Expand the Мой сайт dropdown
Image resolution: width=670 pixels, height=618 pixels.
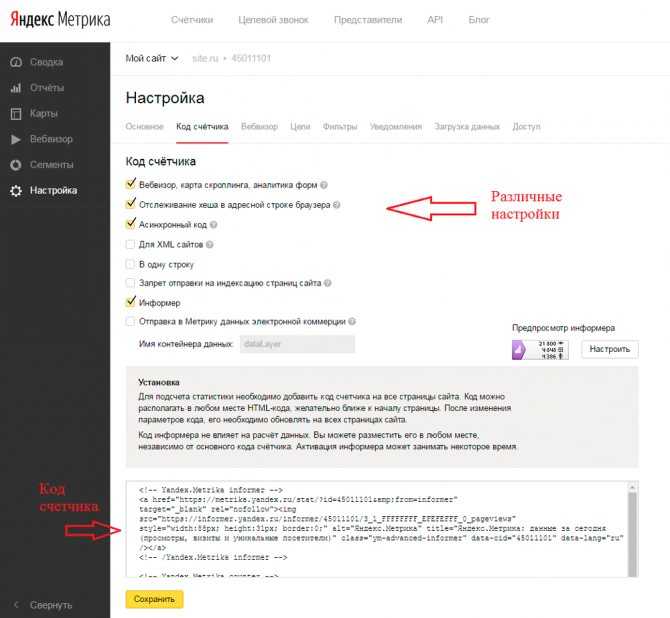152,59
